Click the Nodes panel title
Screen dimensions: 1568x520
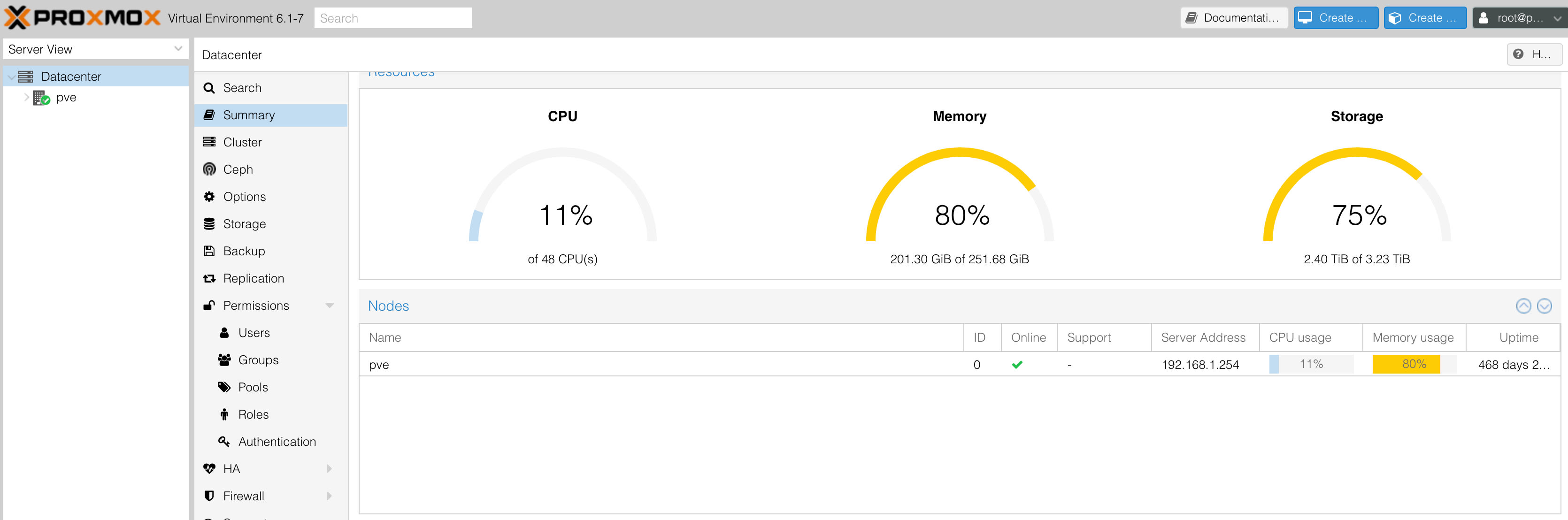pyautogui.click(x=388, y=306)
